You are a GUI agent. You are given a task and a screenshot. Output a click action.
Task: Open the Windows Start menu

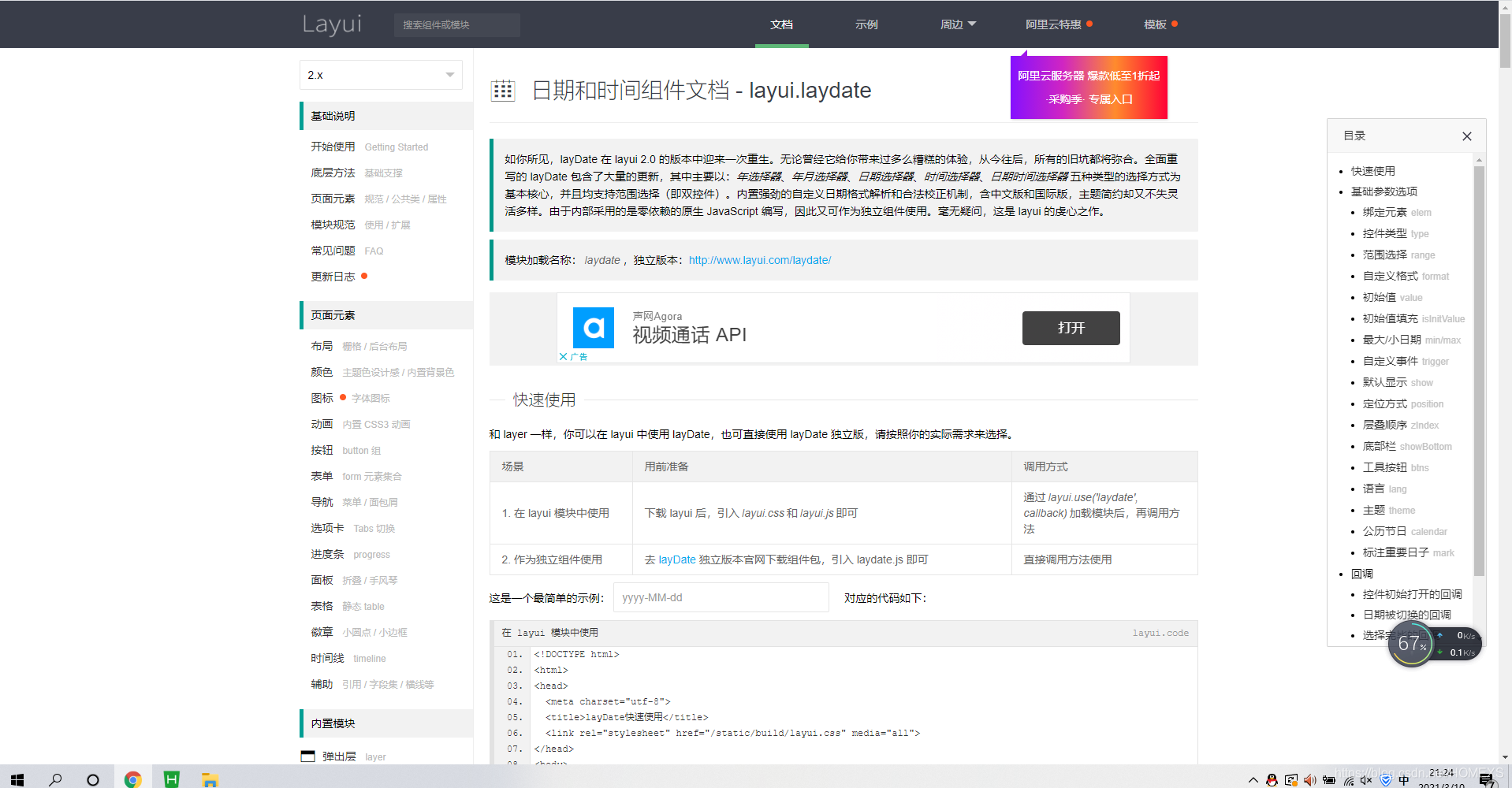pyautogui.click(x=17, y=779)
